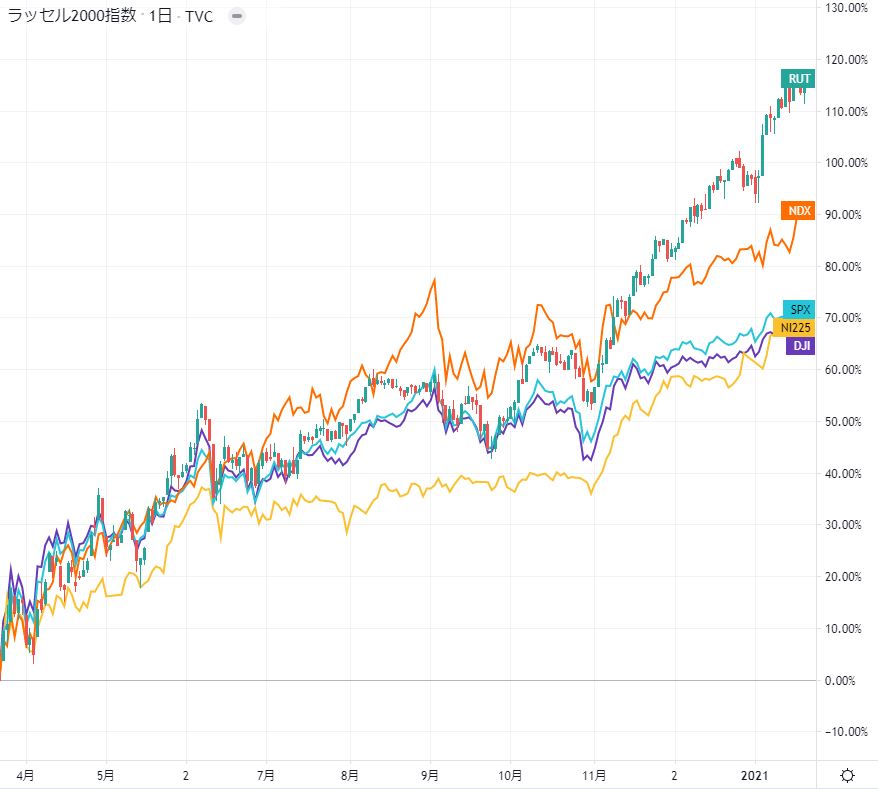Image resolution: width=878 pixels, height=790 pixels.
Task: Click 50.00% on the percentage axis
Action: pyautogui.click(x=847, y=421)
